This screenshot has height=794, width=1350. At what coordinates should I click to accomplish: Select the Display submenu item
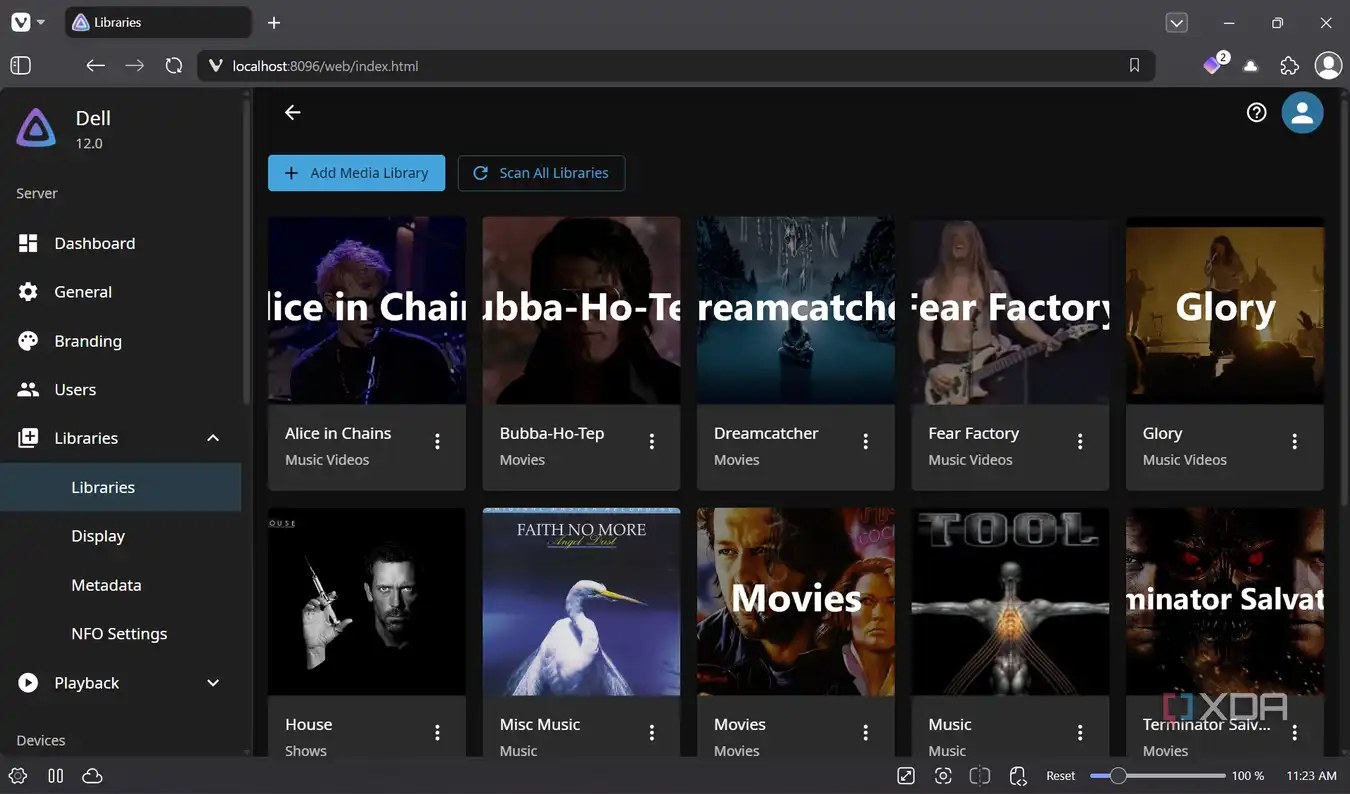pos(120,536)
